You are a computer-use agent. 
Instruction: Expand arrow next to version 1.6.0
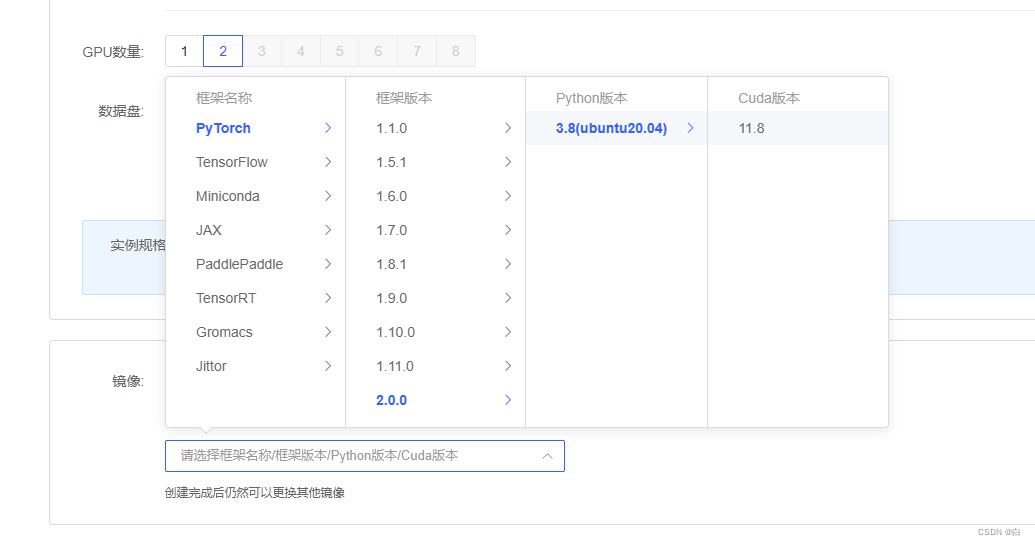coord(508,196)
